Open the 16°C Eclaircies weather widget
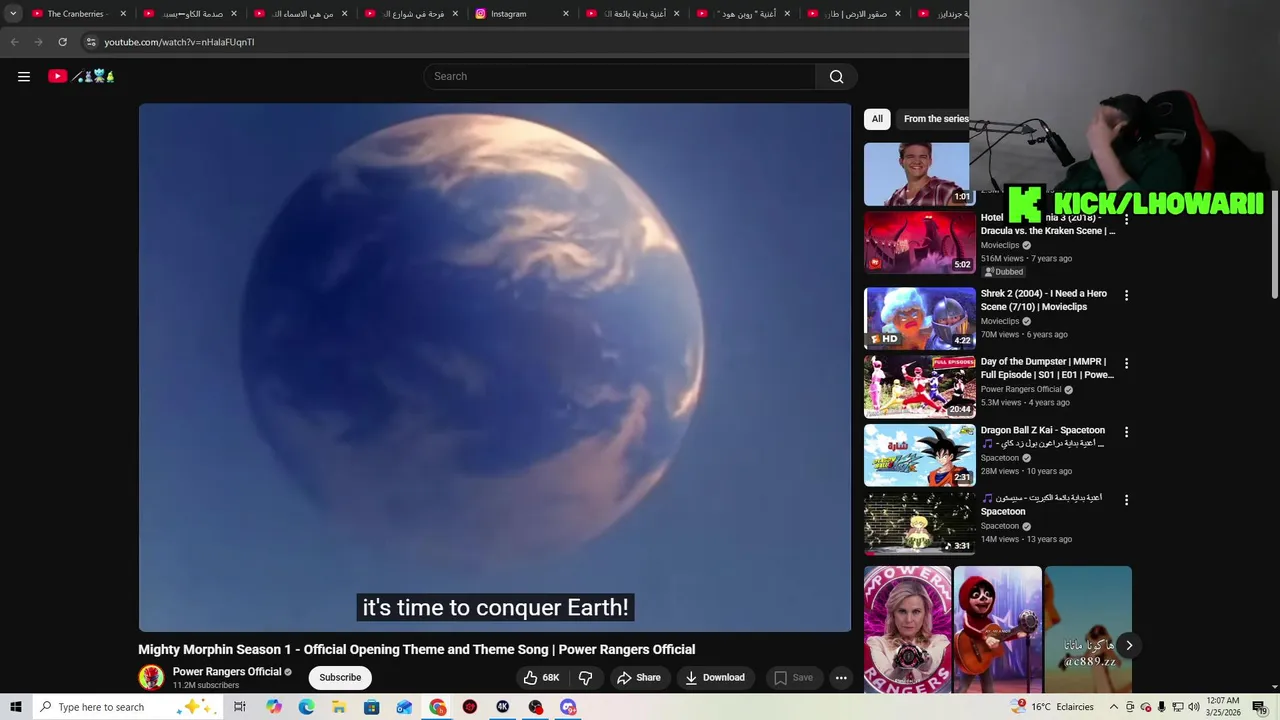Image resolution: width=1280 pixels, height=720 pixels. click(1054, 707)
